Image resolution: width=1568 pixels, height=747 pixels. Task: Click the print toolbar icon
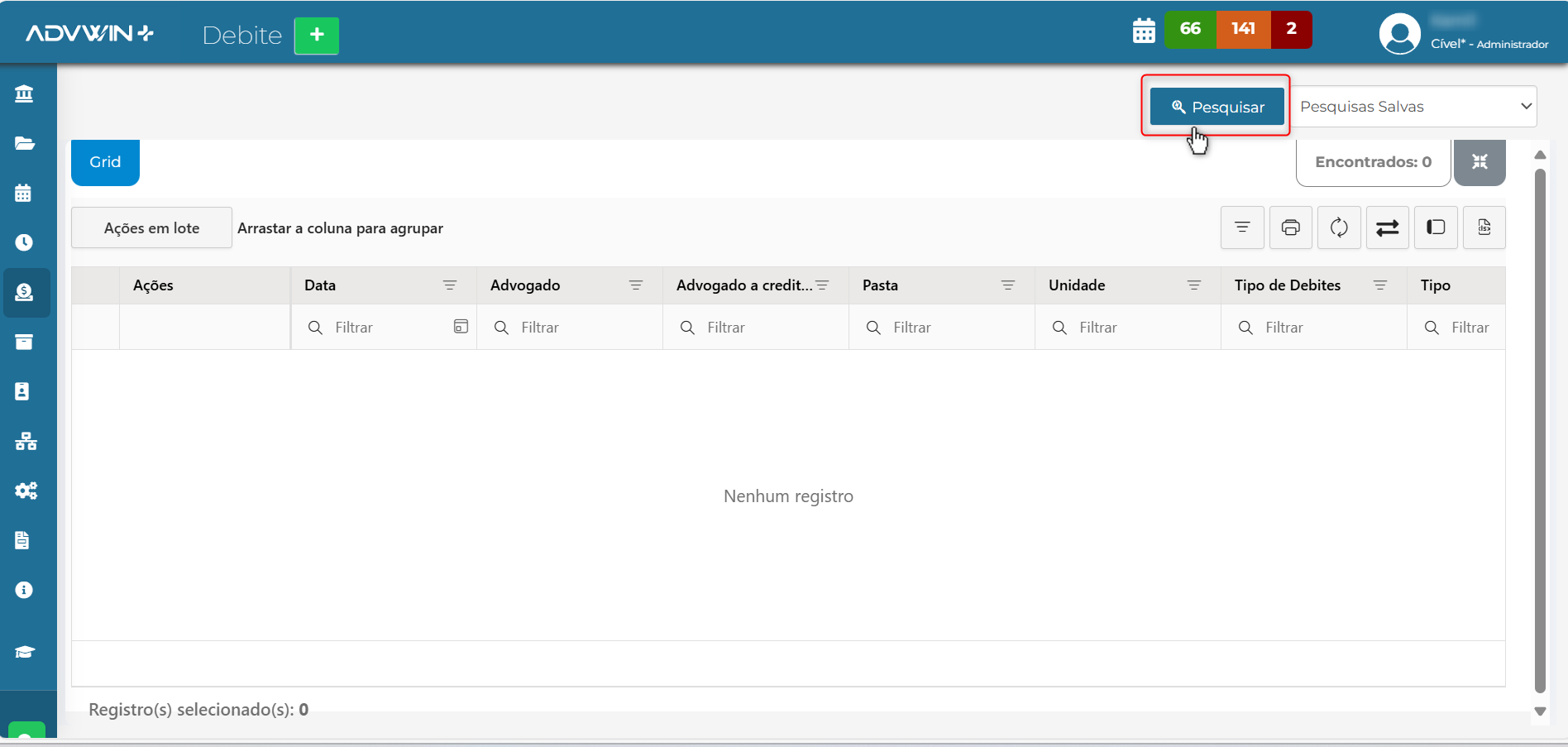coord(1290,227)
